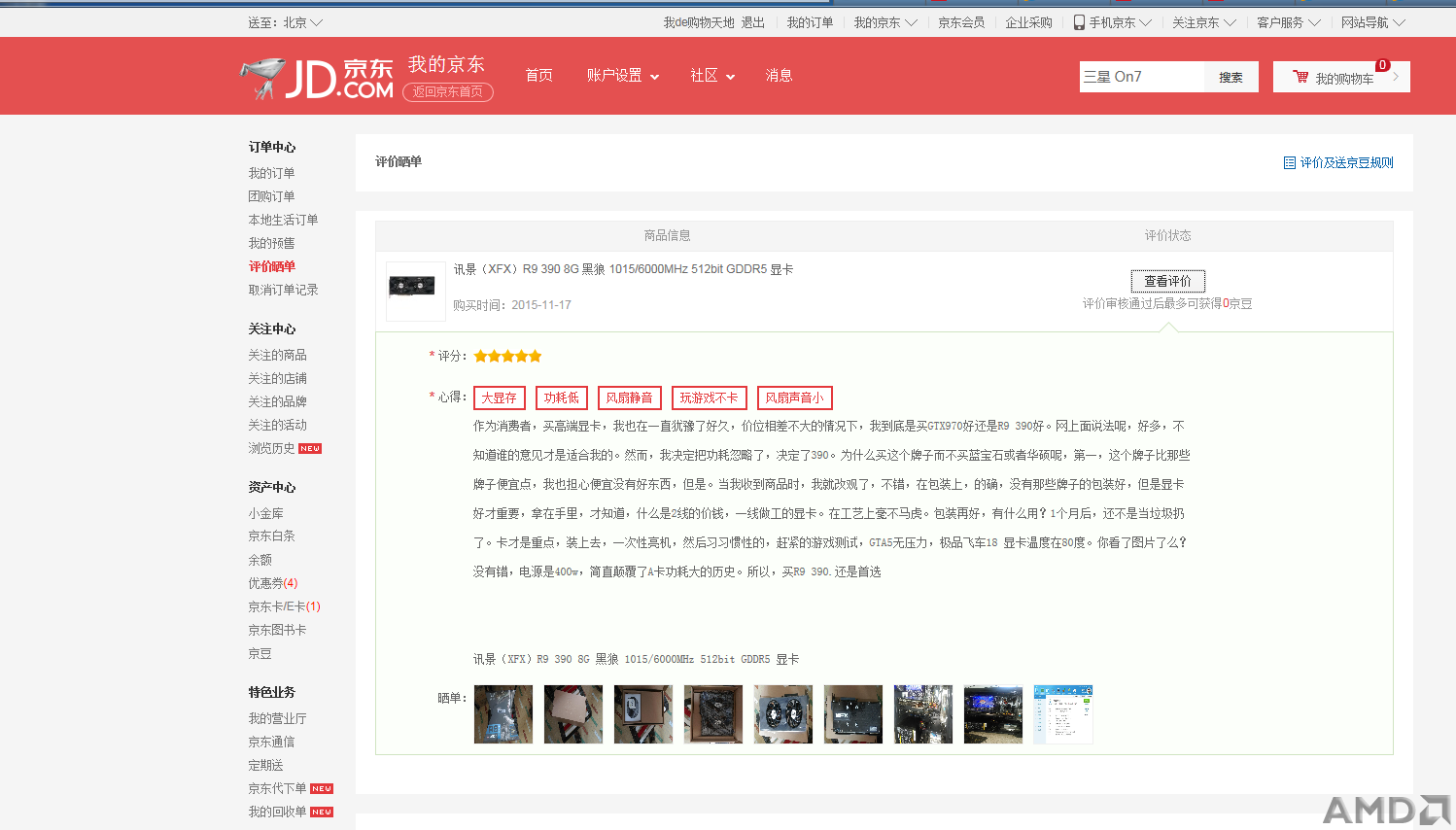This screenshot has height=830, width=1456.
Task: Open the 评价及送京豆规则 link
Action: [1347, 162]
